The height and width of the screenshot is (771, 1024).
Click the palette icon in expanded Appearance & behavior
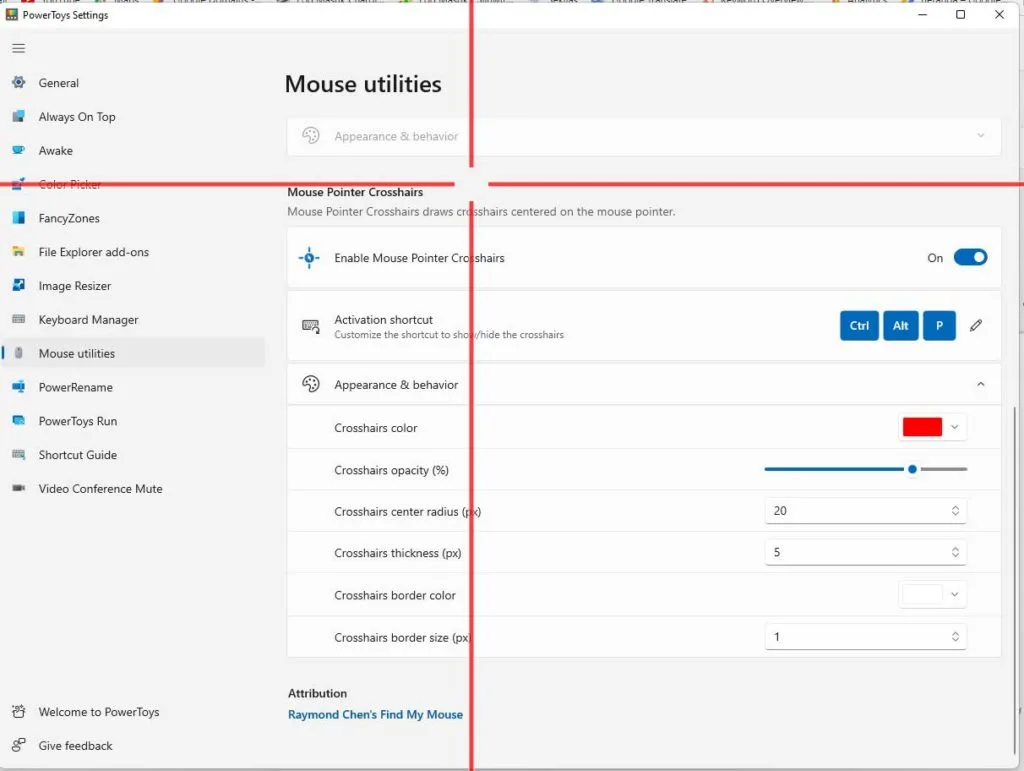point(311,384)
